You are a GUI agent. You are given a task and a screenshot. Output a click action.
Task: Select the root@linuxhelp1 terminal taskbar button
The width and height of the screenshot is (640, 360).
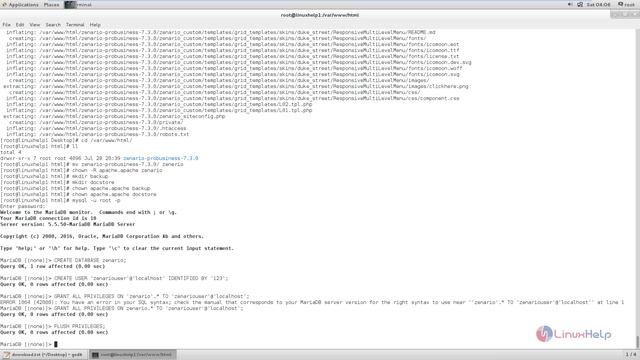[x=133, y=355]
